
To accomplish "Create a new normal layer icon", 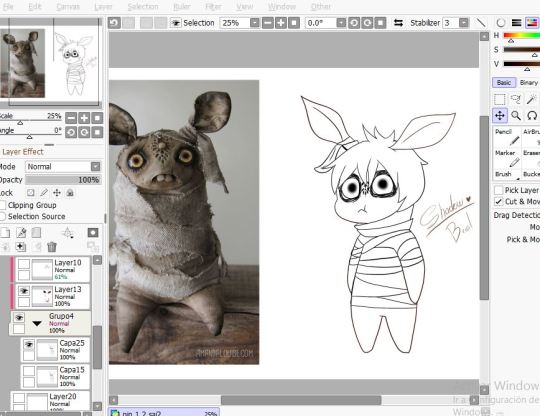I will (x=5, y=233).
